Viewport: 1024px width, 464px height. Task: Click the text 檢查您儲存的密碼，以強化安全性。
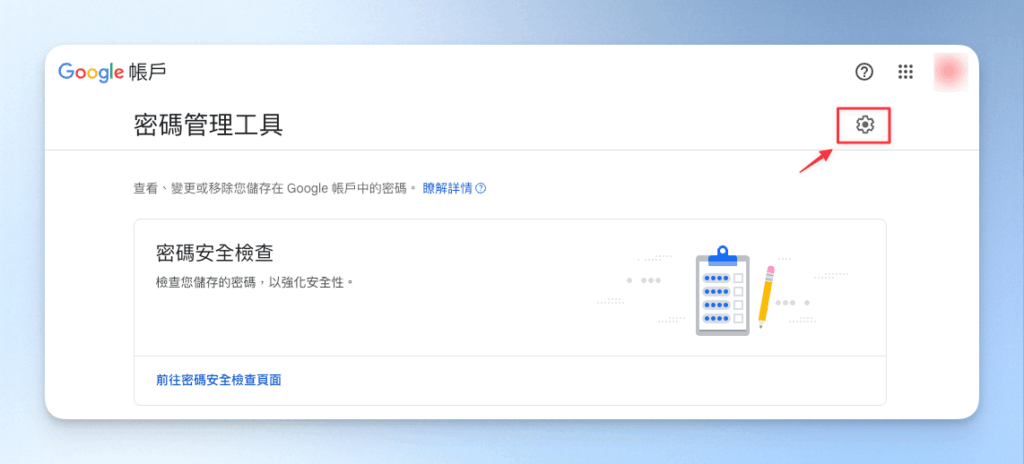[255, 283]
